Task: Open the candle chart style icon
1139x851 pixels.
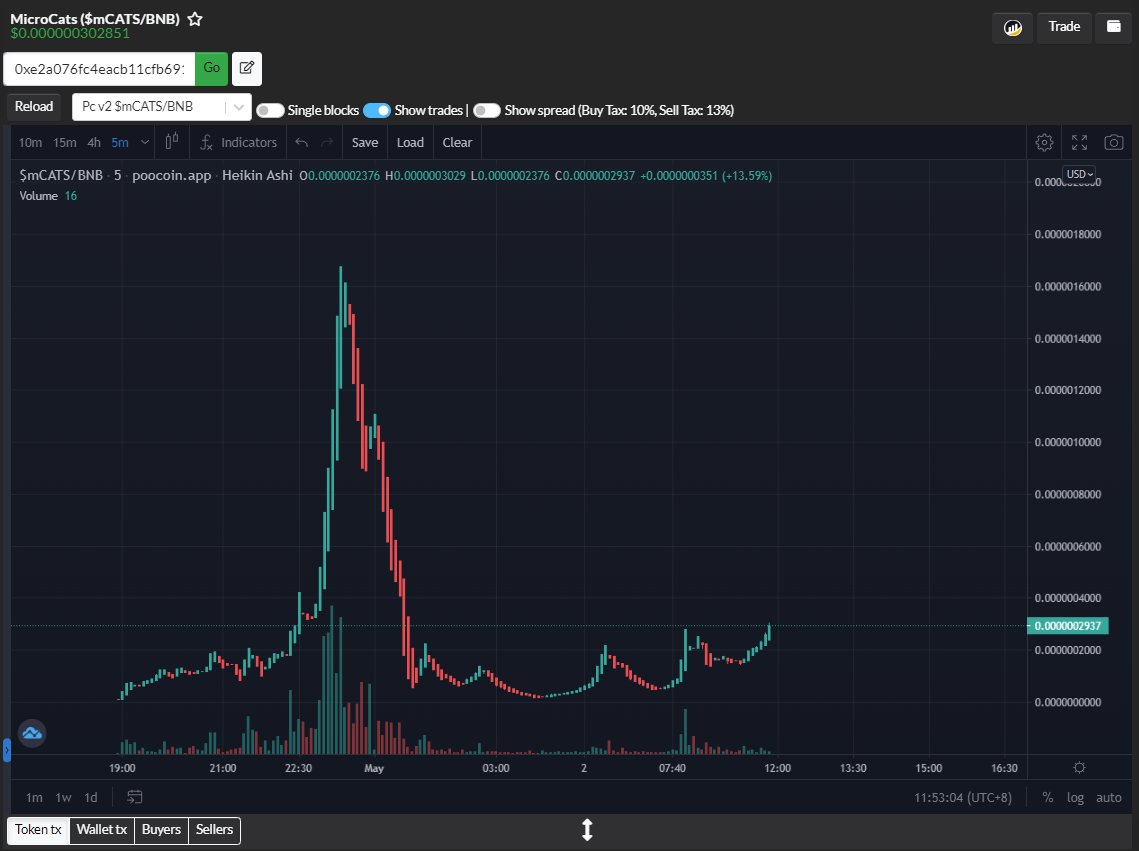Action: [x=171, y=142]
